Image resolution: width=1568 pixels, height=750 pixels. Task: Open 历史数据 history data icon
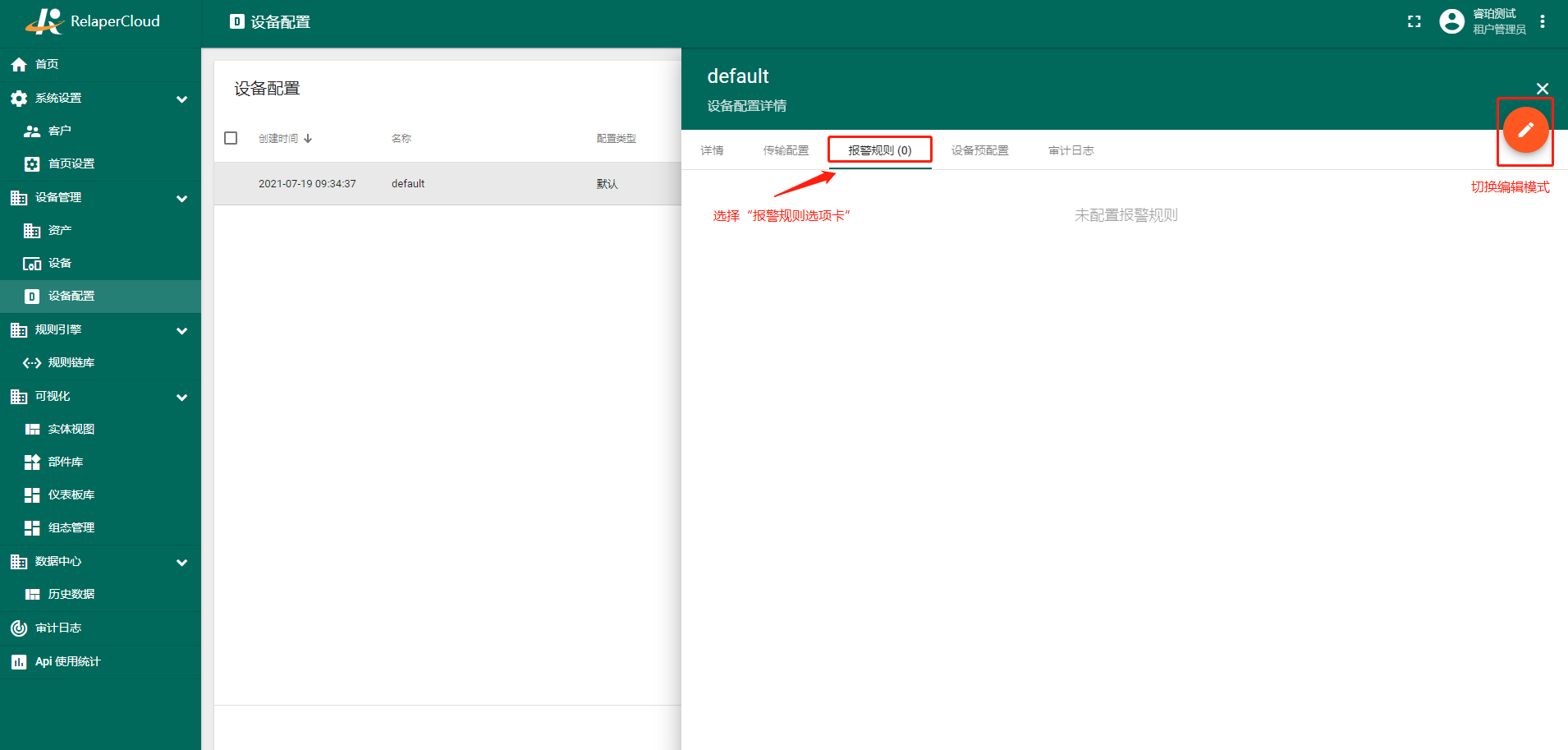coord(32,595)
